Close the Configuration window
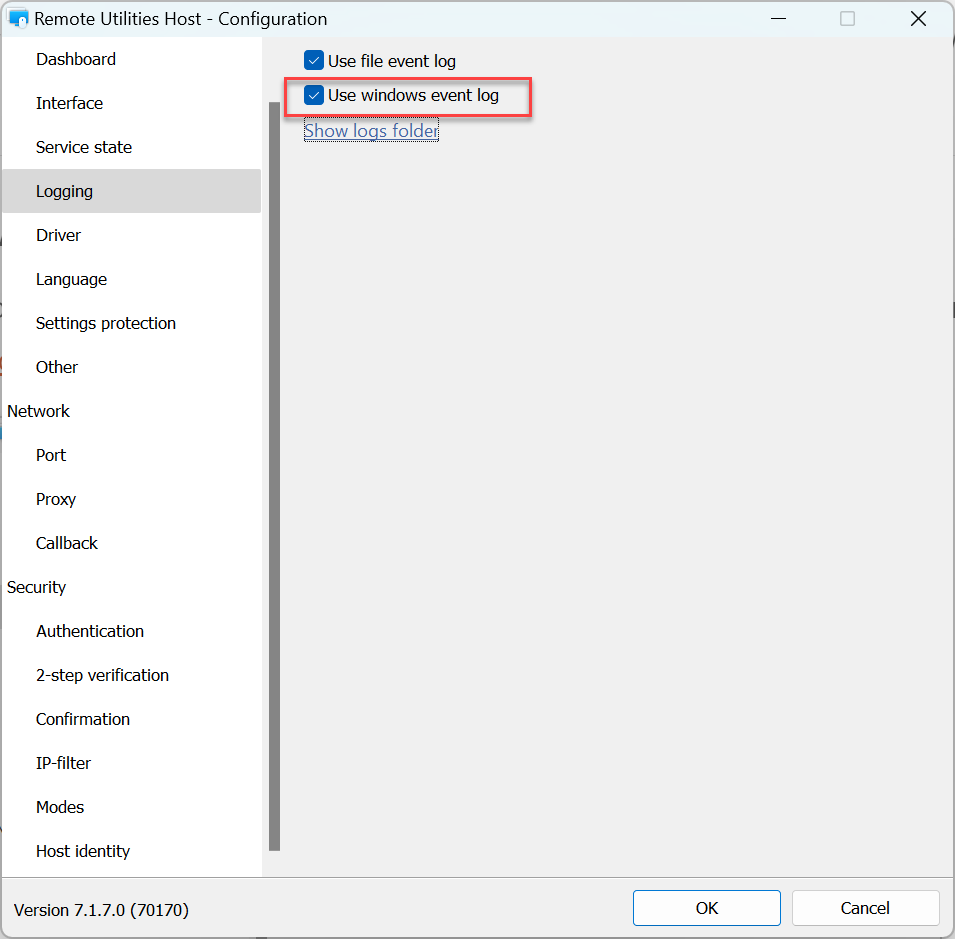Screen dimensions: 955x939 pos(918,19)
